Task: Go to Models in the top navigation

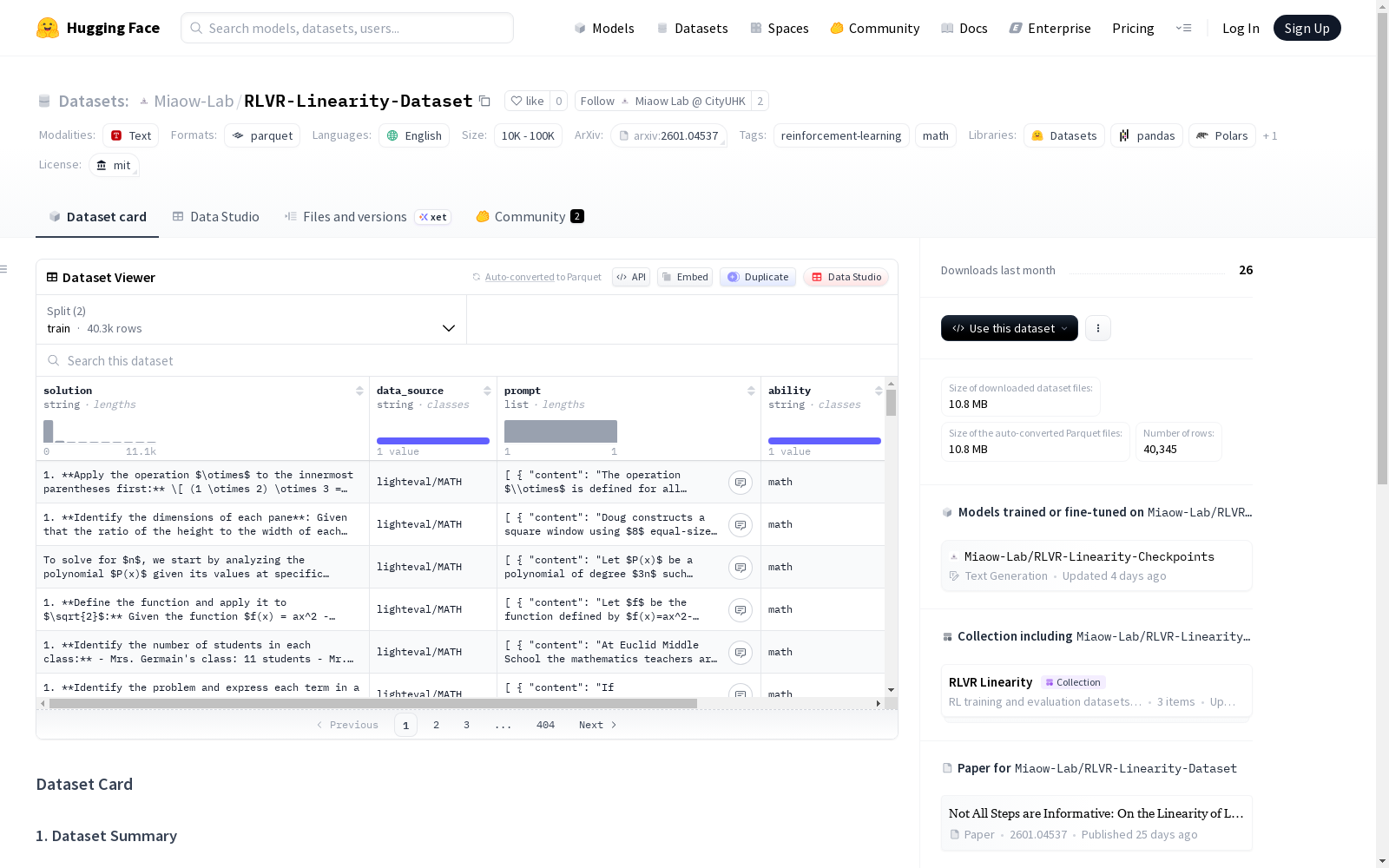Action: pos(604,28)
